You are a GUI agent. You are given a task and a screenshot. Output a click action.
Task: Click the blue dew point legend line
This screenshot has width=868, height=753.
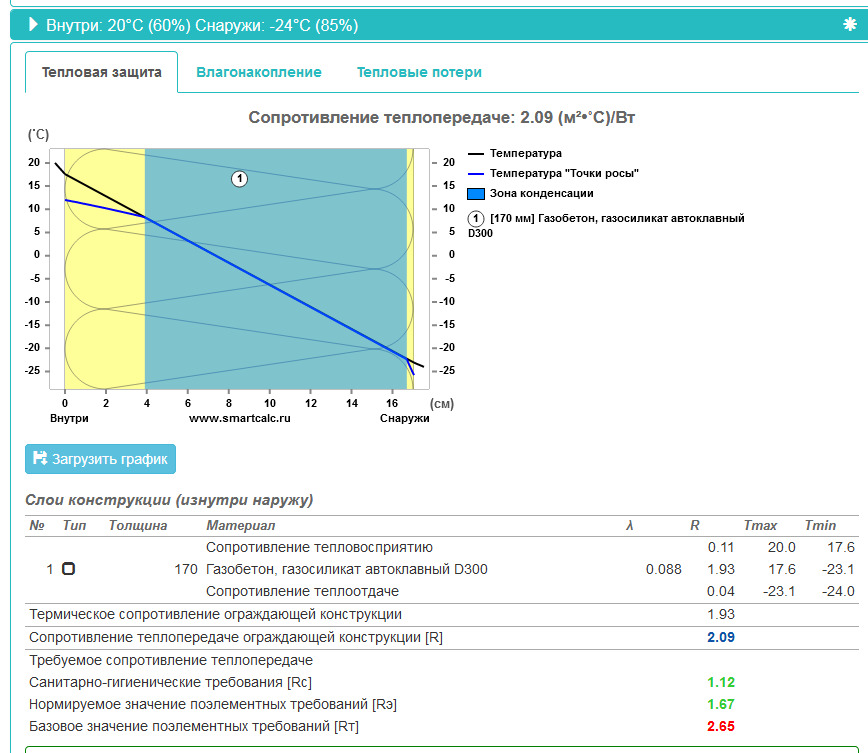[476, 173]
